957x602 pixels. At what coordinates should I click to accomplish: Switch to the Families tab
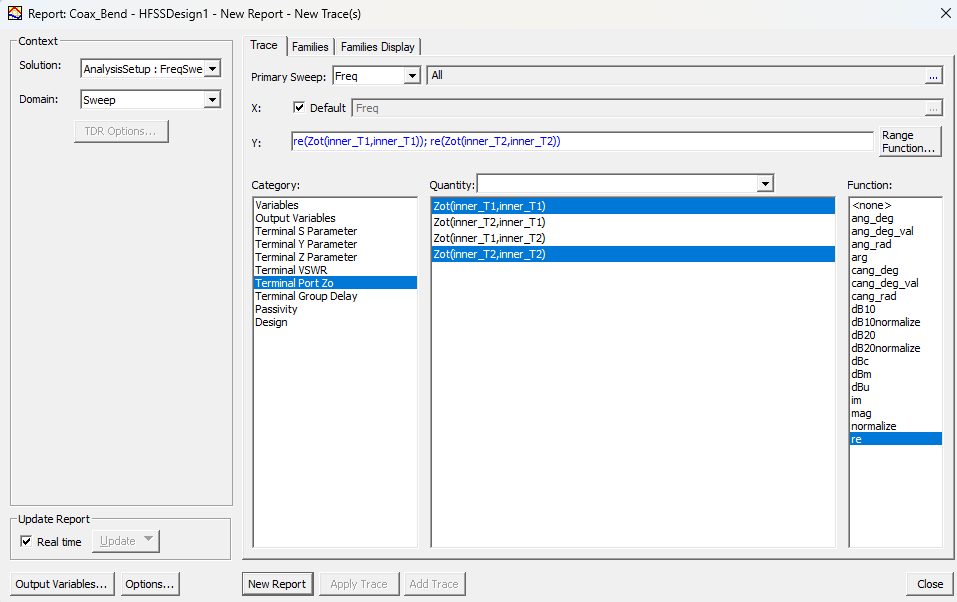coord(310,47)
